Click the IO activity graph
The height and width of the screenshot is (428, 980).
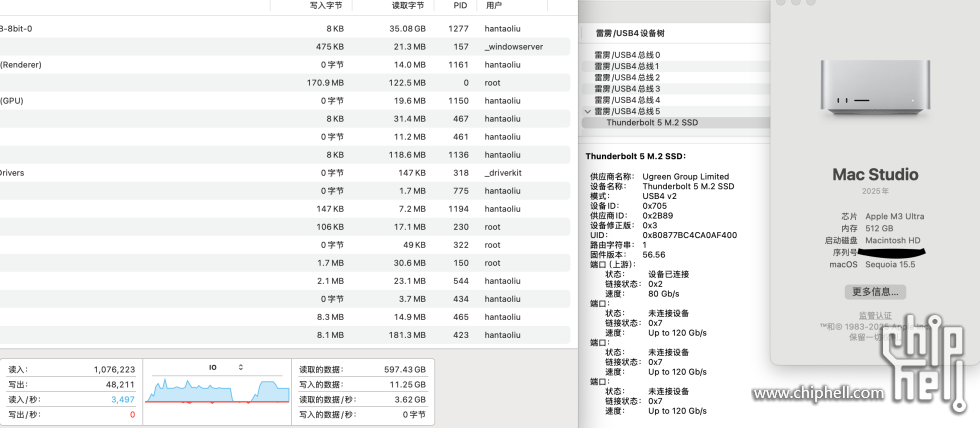coord(218,391)
